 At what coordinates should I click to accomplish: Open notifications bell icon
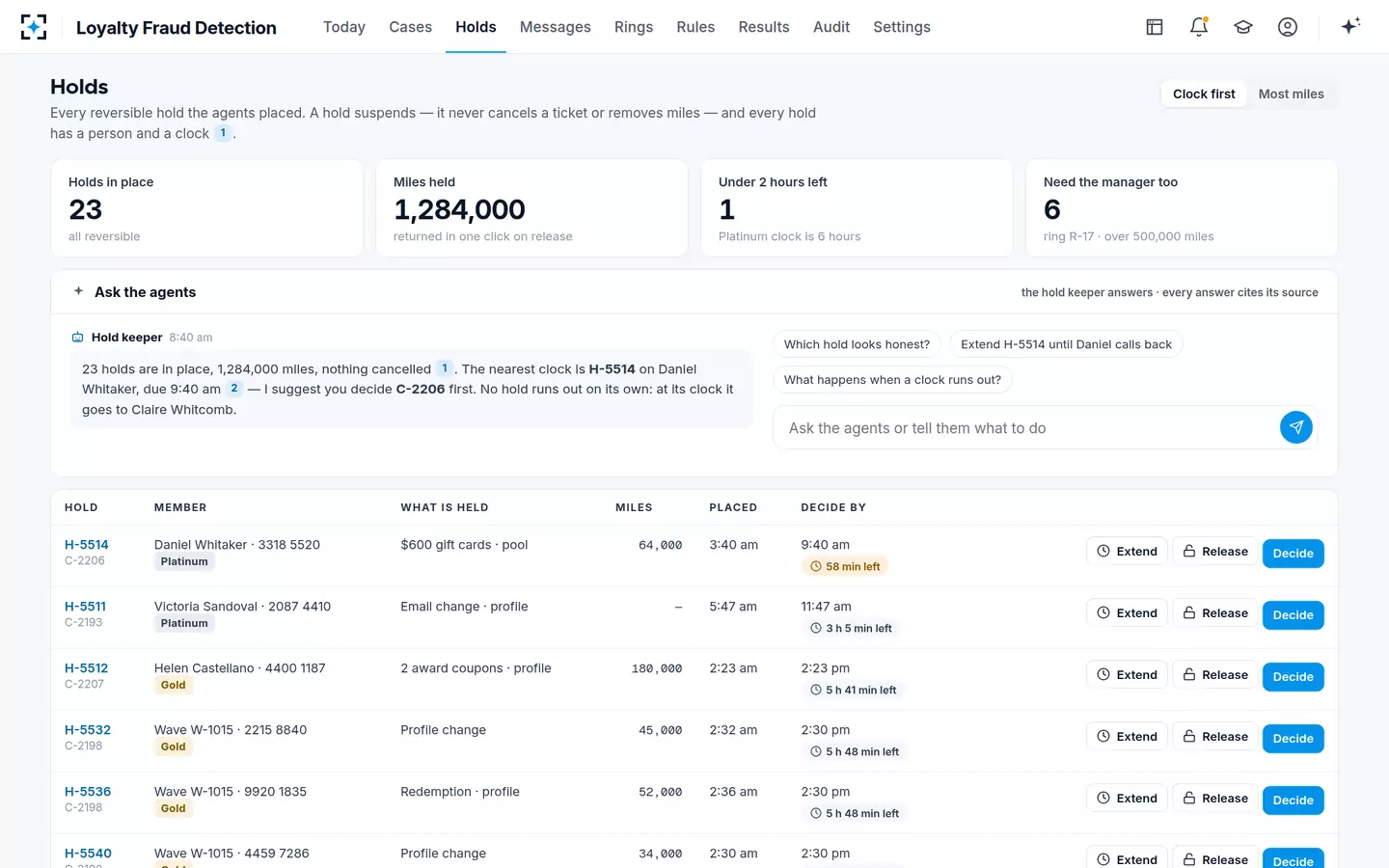(x=1199, y=27)
